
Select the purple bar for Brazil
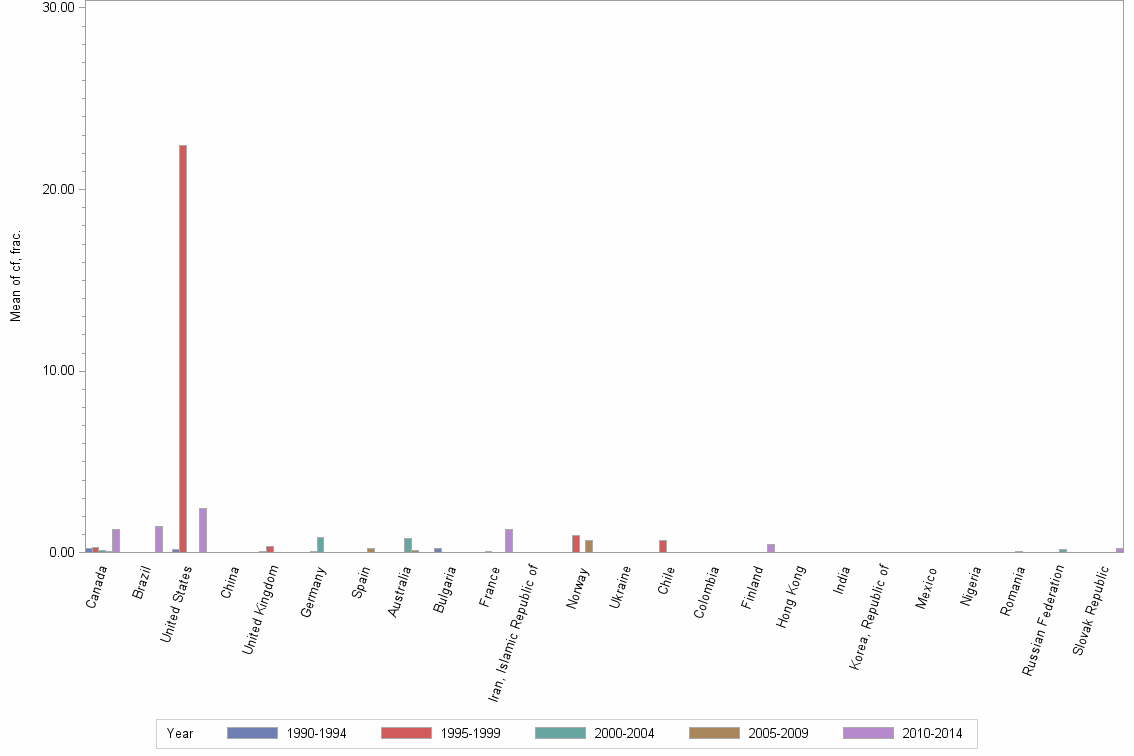click(x=159, y=540)
